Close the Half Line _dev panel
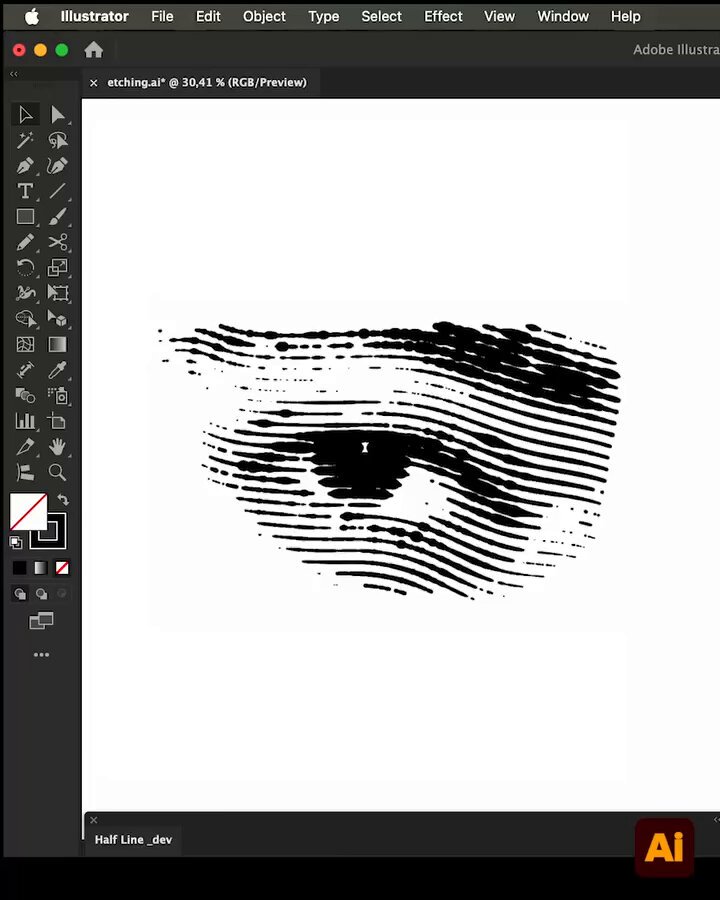Screen dimensions: 720x900 pyautogui.click(x=94, y=820)
